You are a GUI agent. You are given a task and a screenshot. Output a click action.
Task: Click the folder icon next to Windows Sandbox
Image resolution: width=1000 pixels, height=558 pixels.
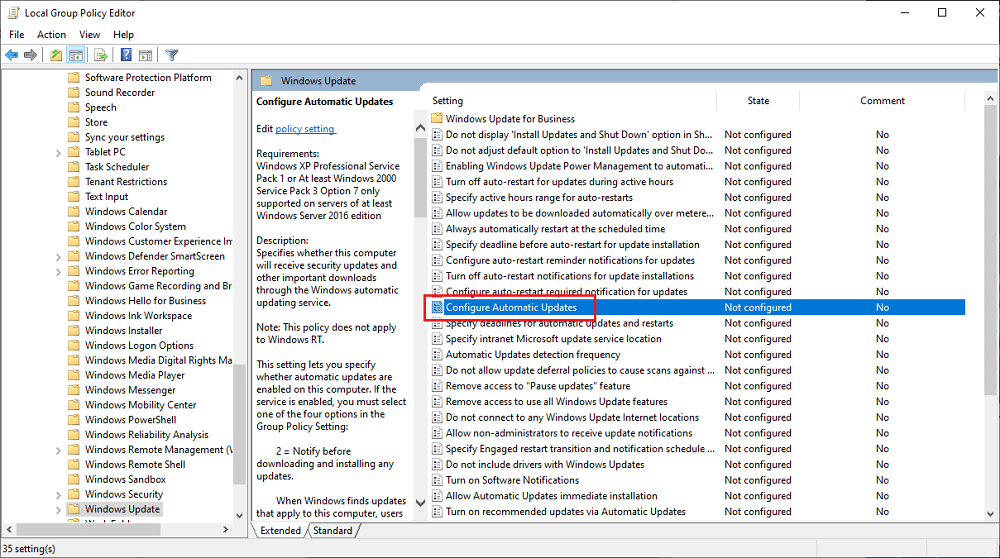74,479
